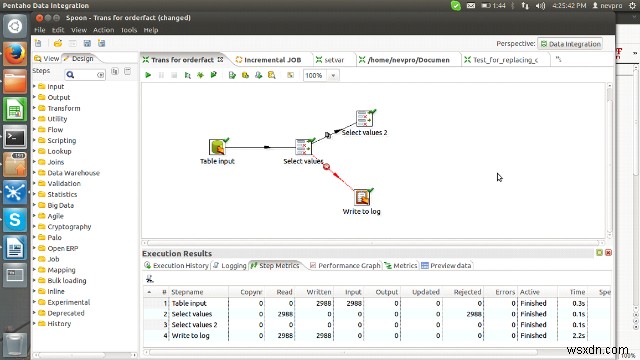640x360 pixels.
Task: Click the impact analysis icon
Action: [x=245, y=75]
